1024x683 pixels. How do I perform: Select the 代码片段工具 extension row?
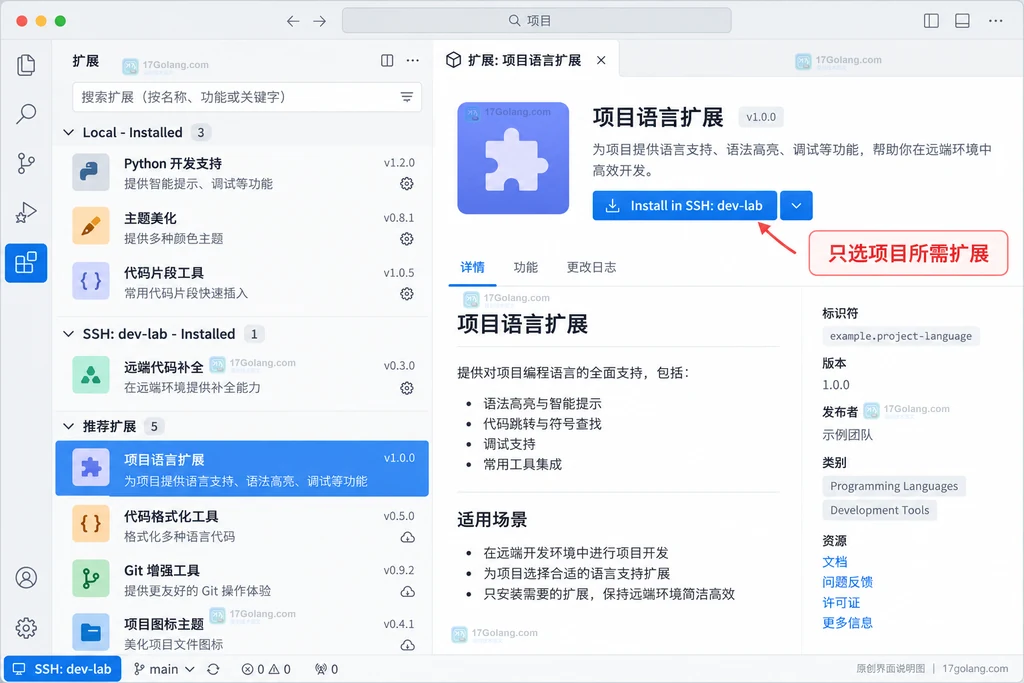click(242, 283)
